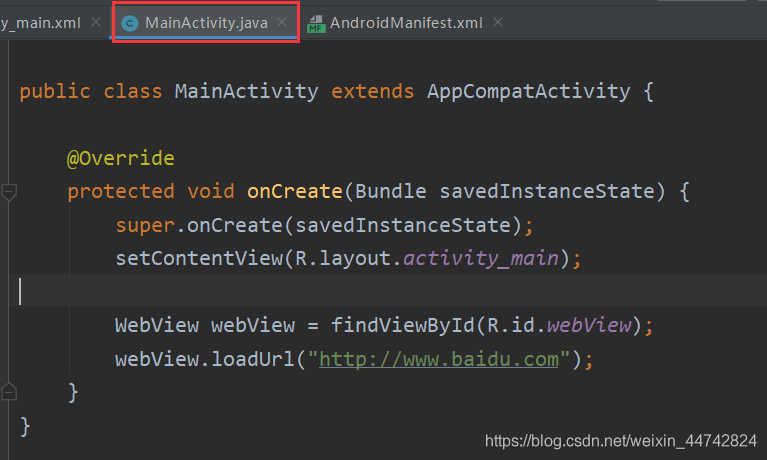Click the WebView type declaration
Viewport: 767px width, 460px height.
click(x=157, y=325)
